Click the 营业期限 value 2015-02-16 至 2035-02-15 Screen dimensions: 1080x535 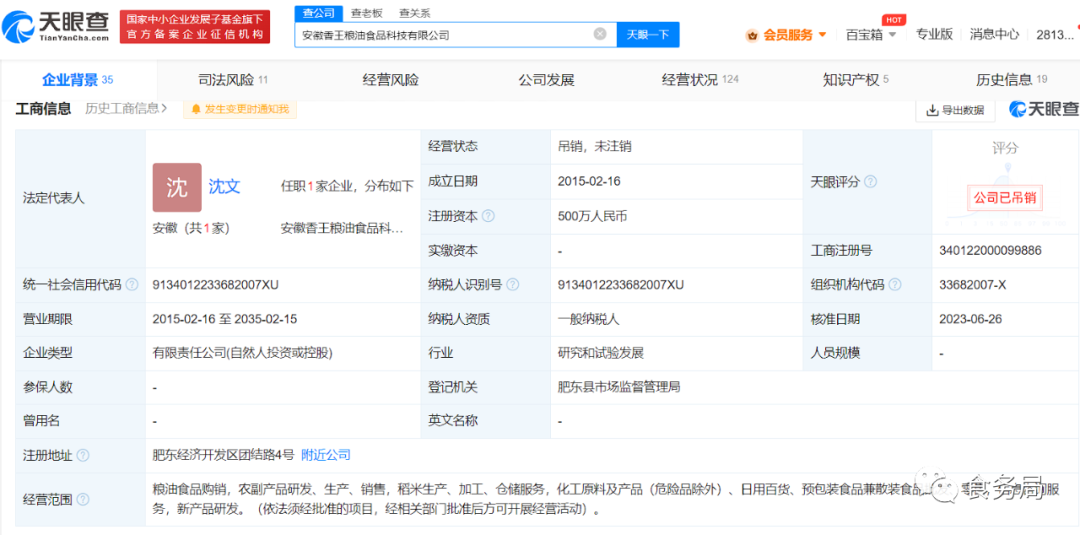(x=225, y=319)
